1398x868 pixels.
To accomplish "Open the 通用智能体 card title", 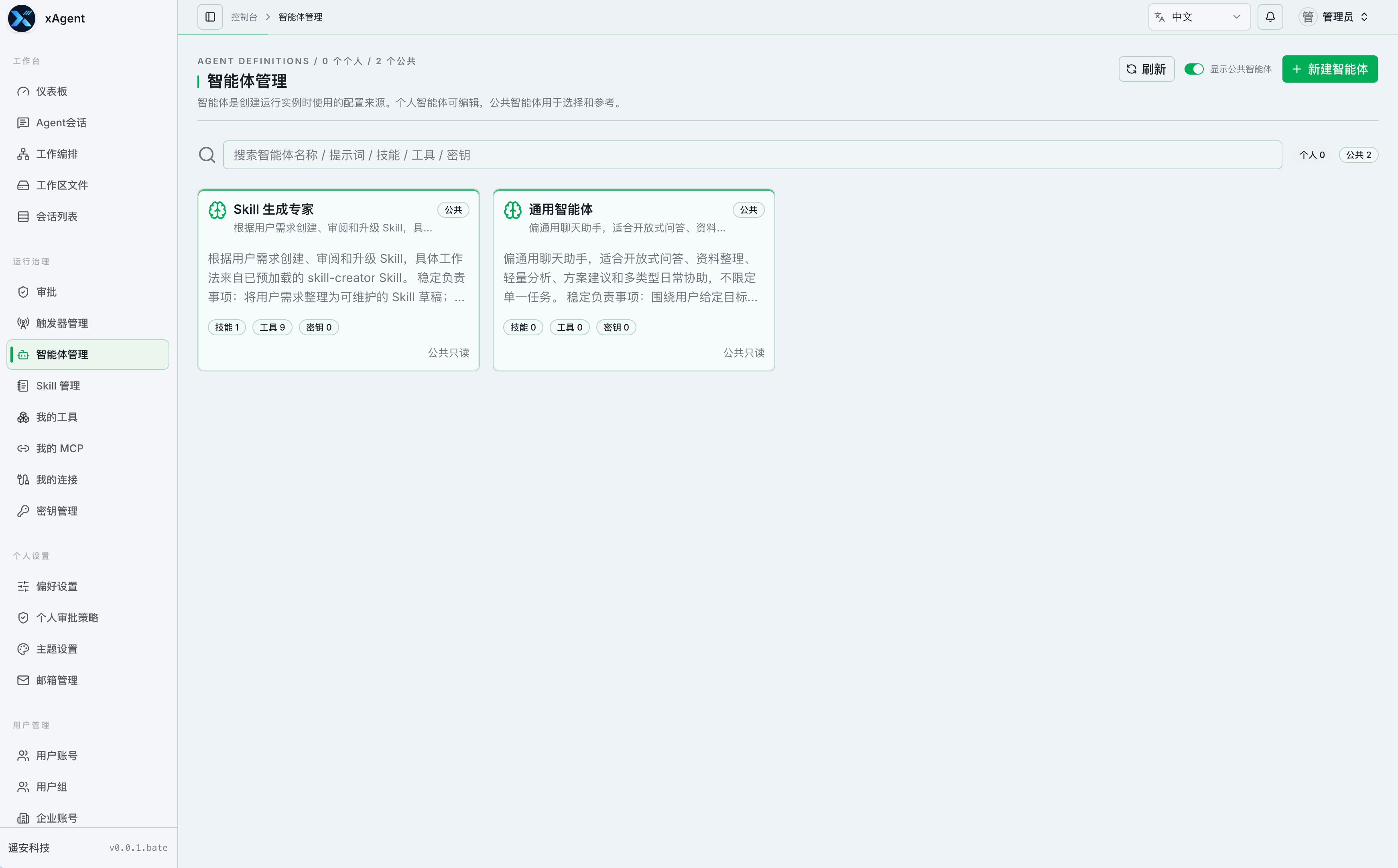I will pos(560,209).
